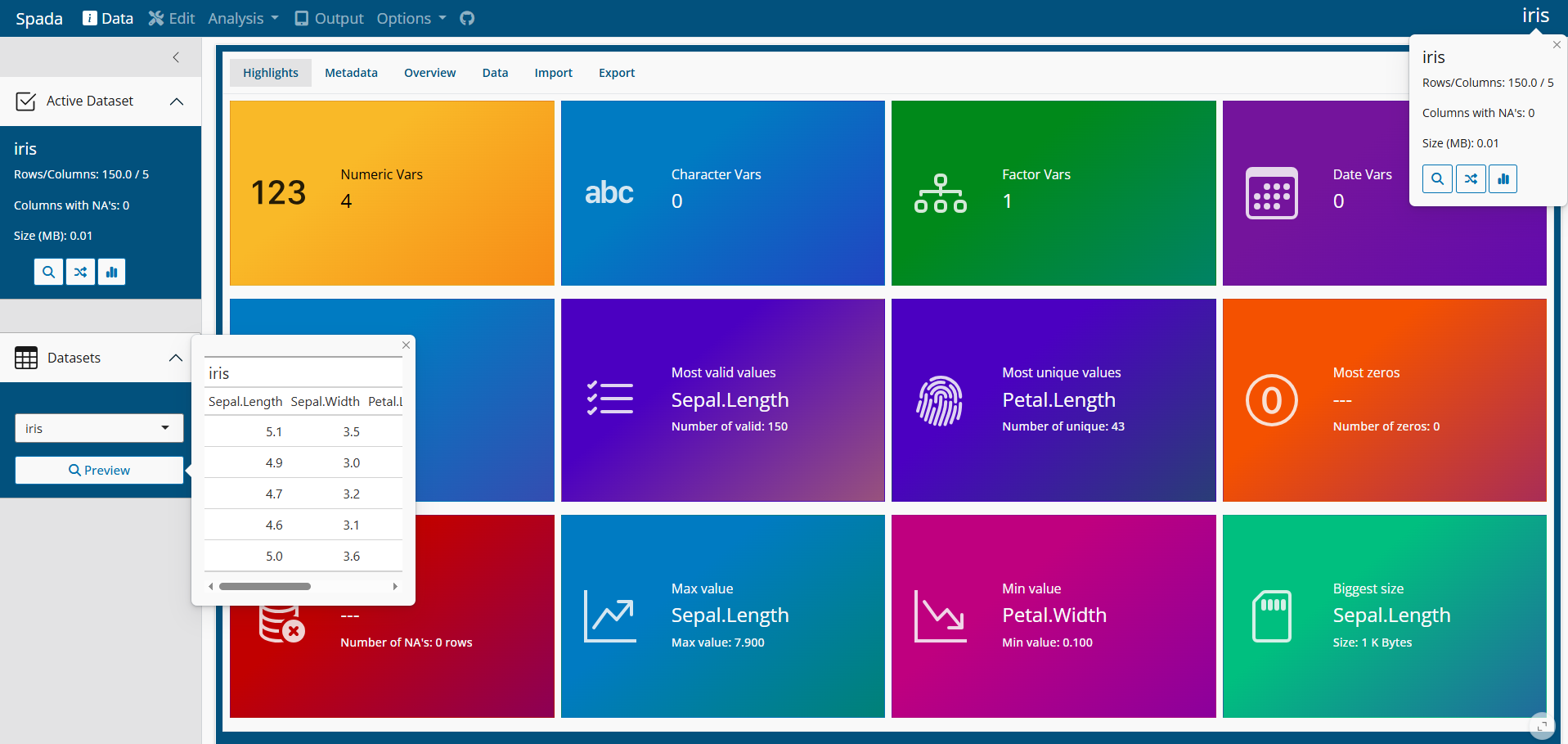
Task: Open the Options dropdown menu
Action: pos(411,18)
